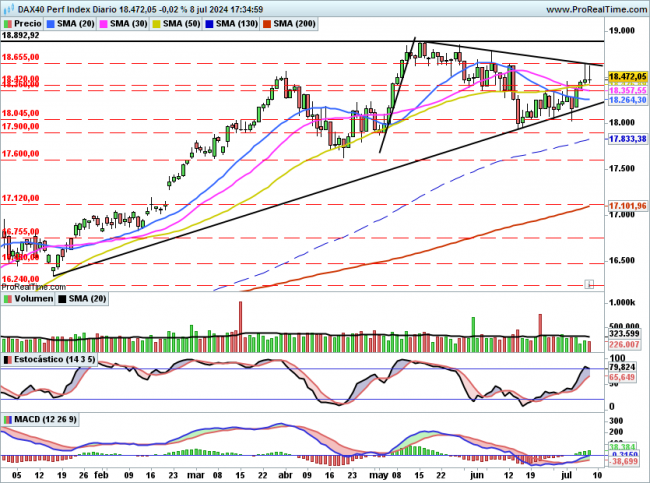Click the Volumen panel legend icon
Viewport: 650px width, 483px height.
point(9,298)
